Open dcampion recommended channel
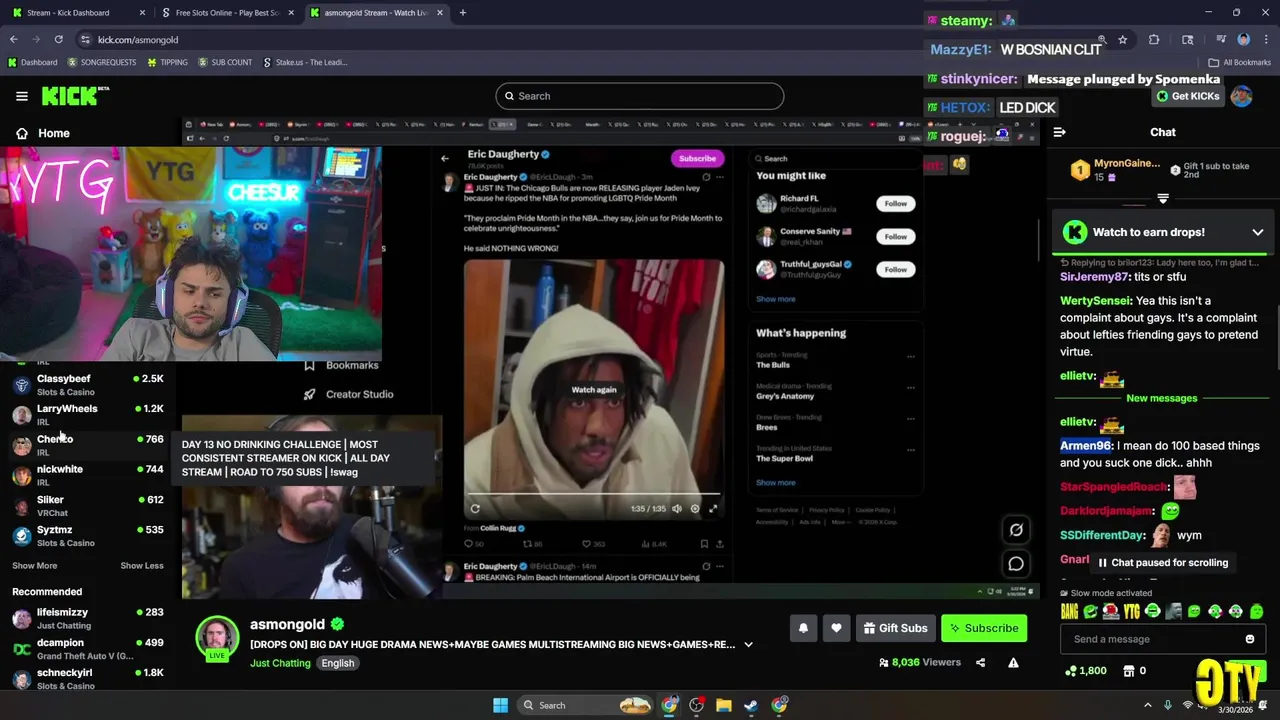The height and width of the screenshot is (720, 1280). [88, 648]
